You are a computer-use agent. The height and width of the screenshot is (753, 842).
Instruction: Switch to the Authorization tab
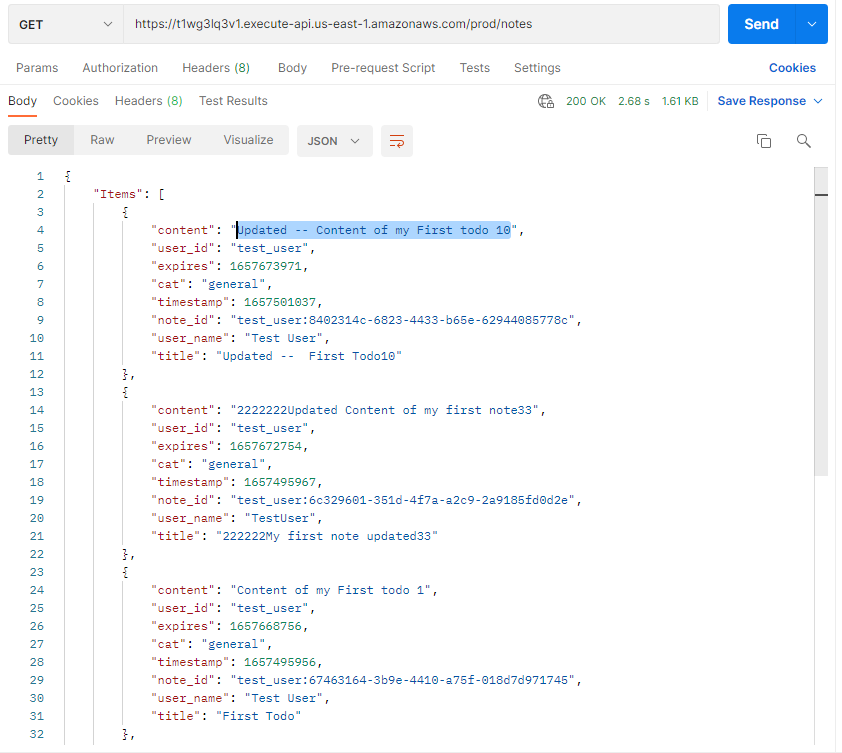coord(120,68)
